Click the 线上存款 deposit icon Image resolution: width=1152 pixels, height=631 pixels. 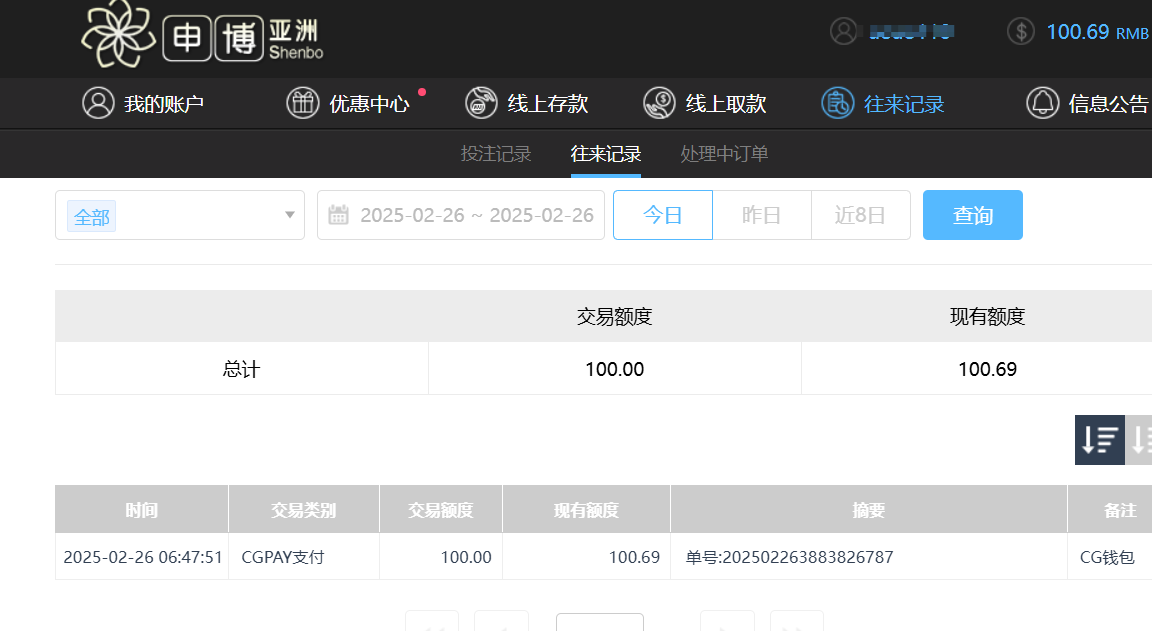[481, 103]
